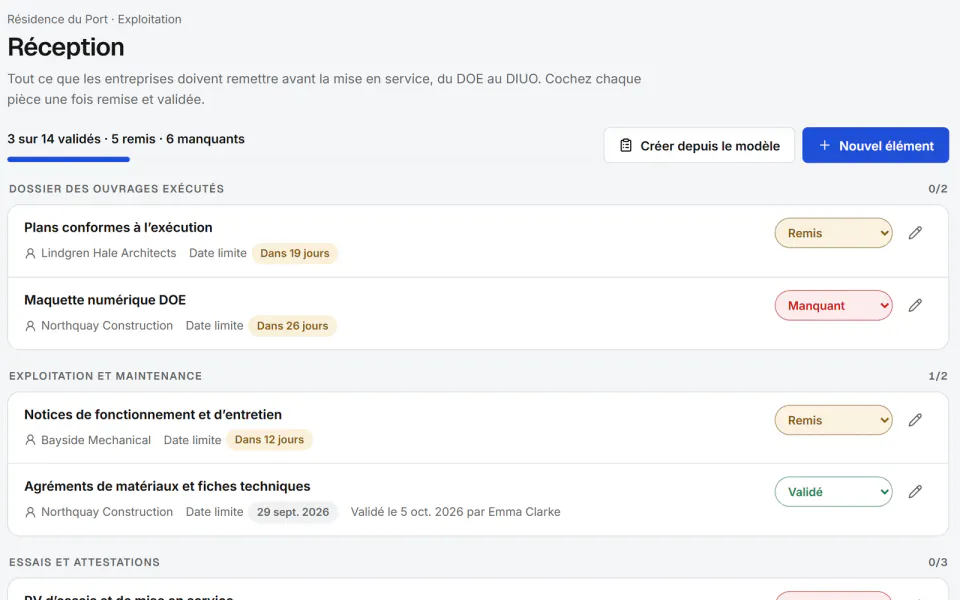Click Lindgren Hale Architects assignee name
Viewport: 960px width, 600px height.
[x=108, y=253]
